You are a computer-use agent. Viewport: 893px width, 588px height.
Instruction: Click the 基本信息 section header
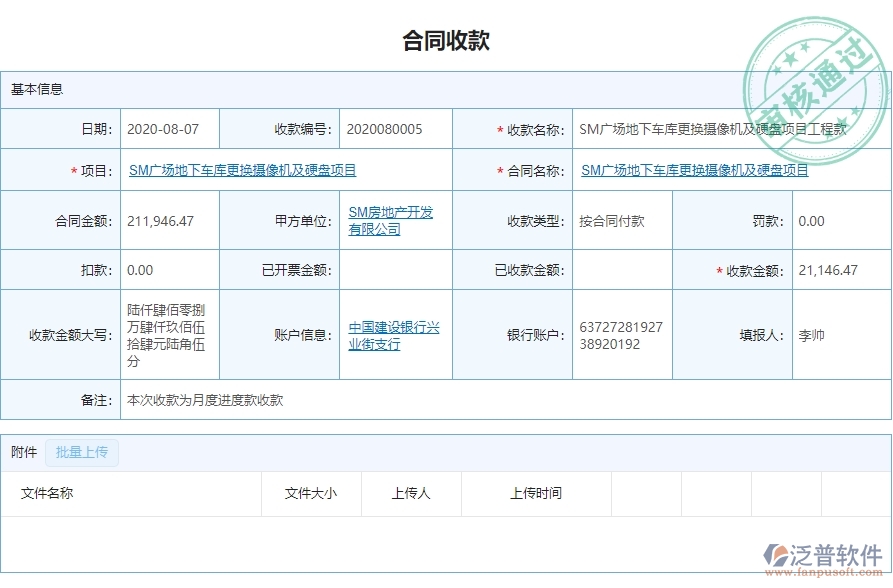(38, 91)
